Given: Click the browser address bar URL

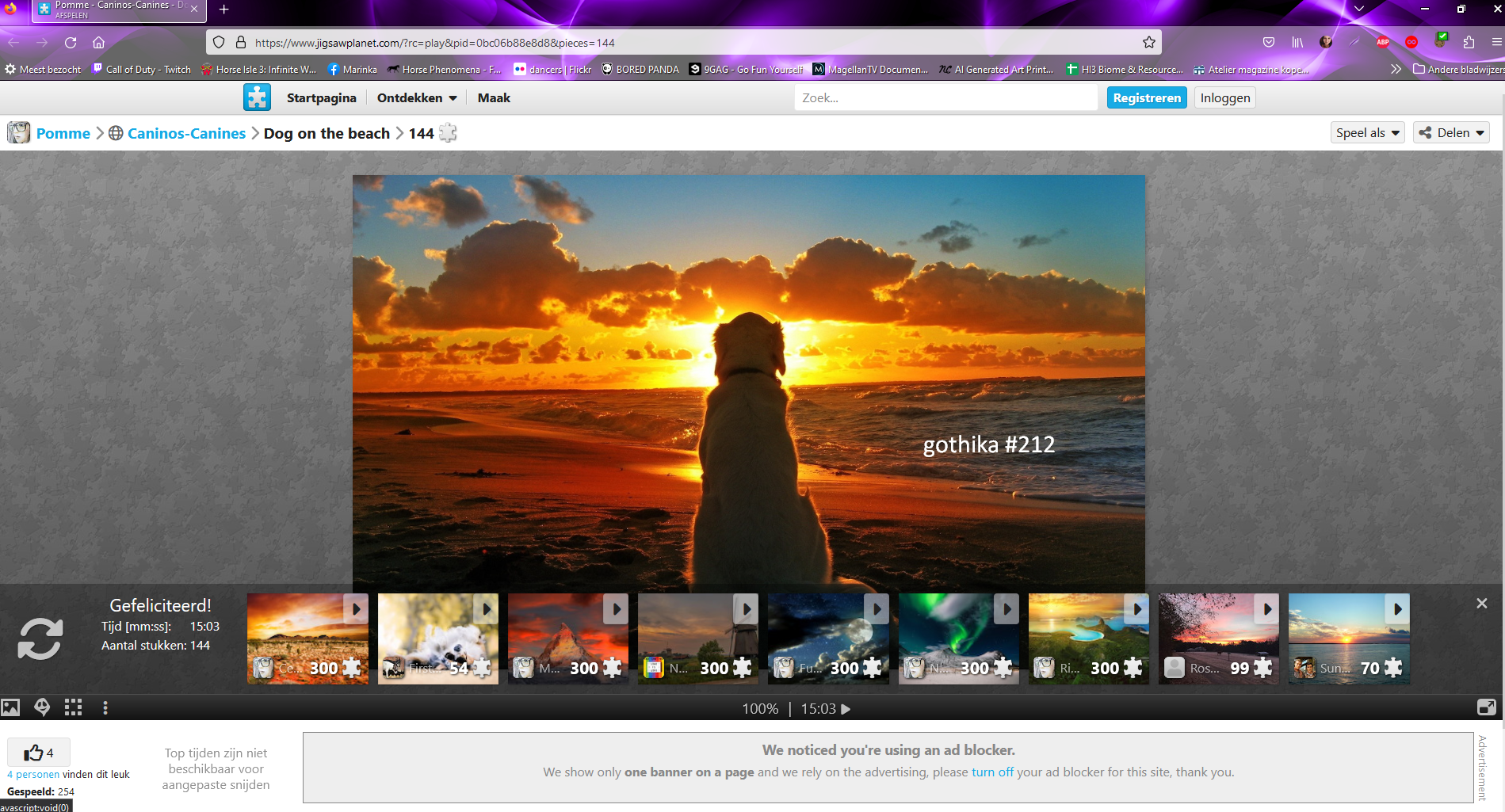Looking at the screenshot, I should [434, 43].
